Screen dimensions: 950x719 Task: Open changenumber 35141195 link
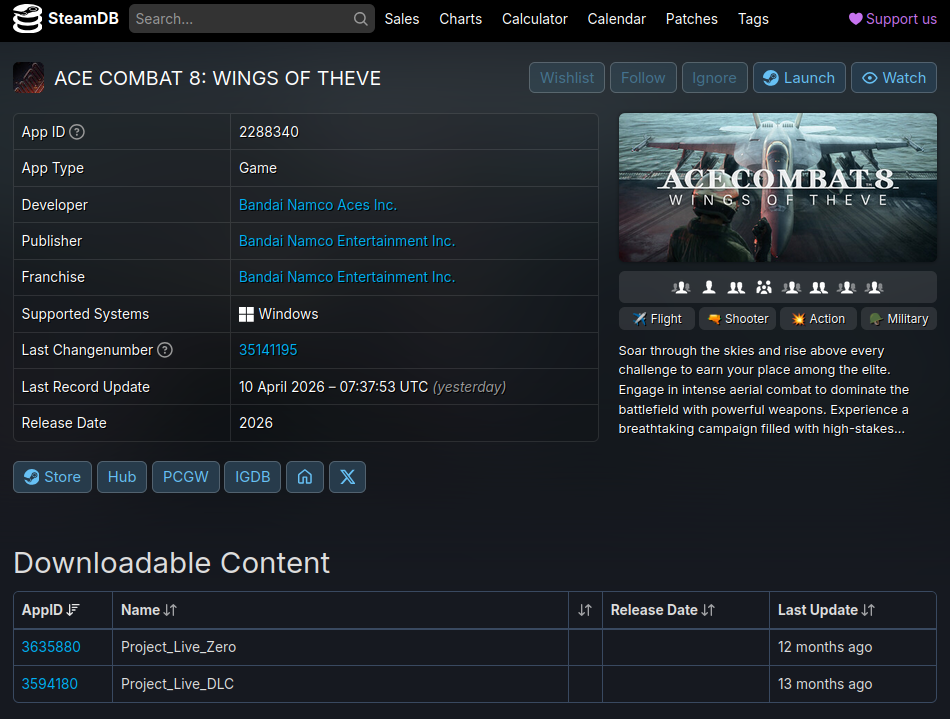pyautogui.click(x=268, y=350)
